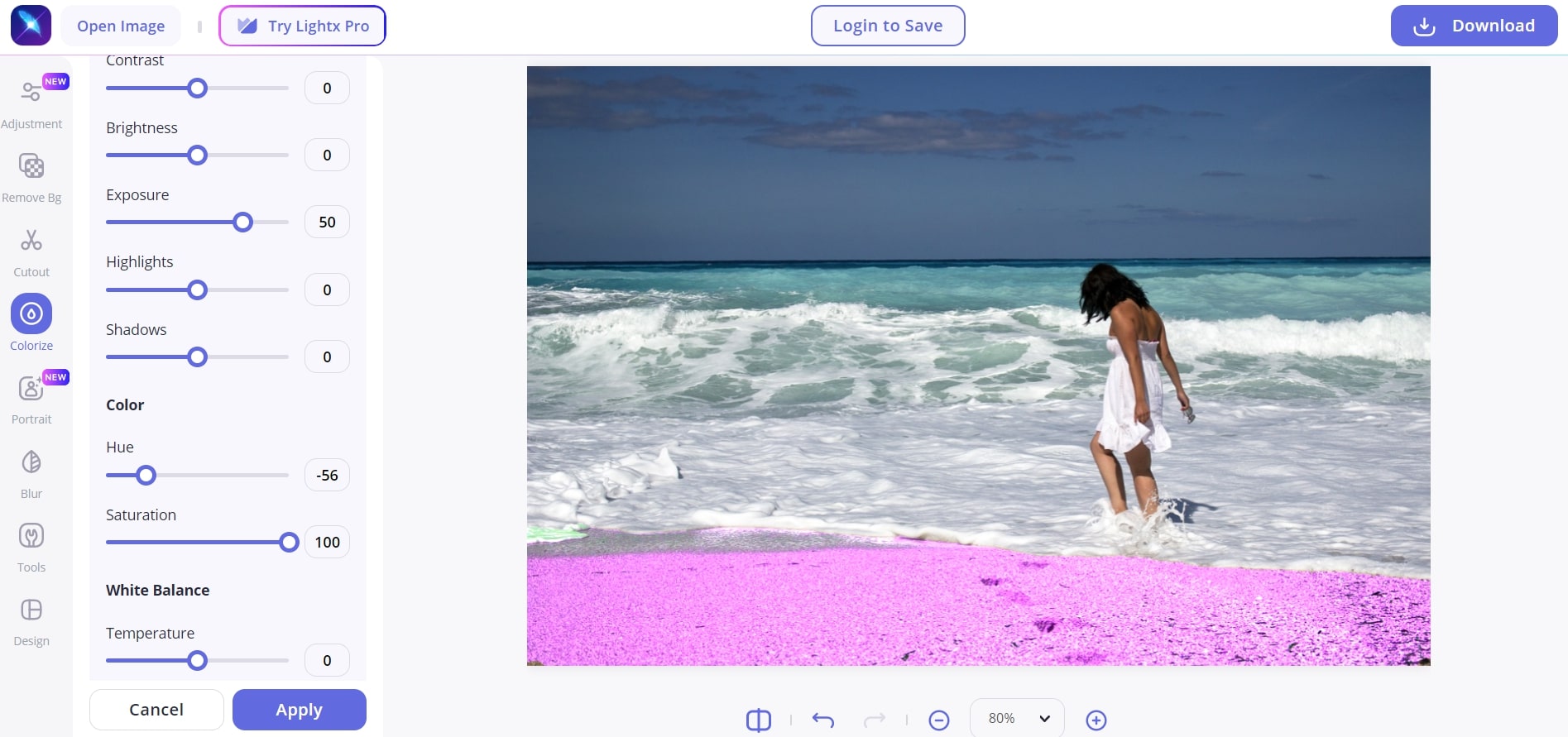
Task: Toggle the before/after compare view
Action: pyautogui.click(x=758, y=720)
